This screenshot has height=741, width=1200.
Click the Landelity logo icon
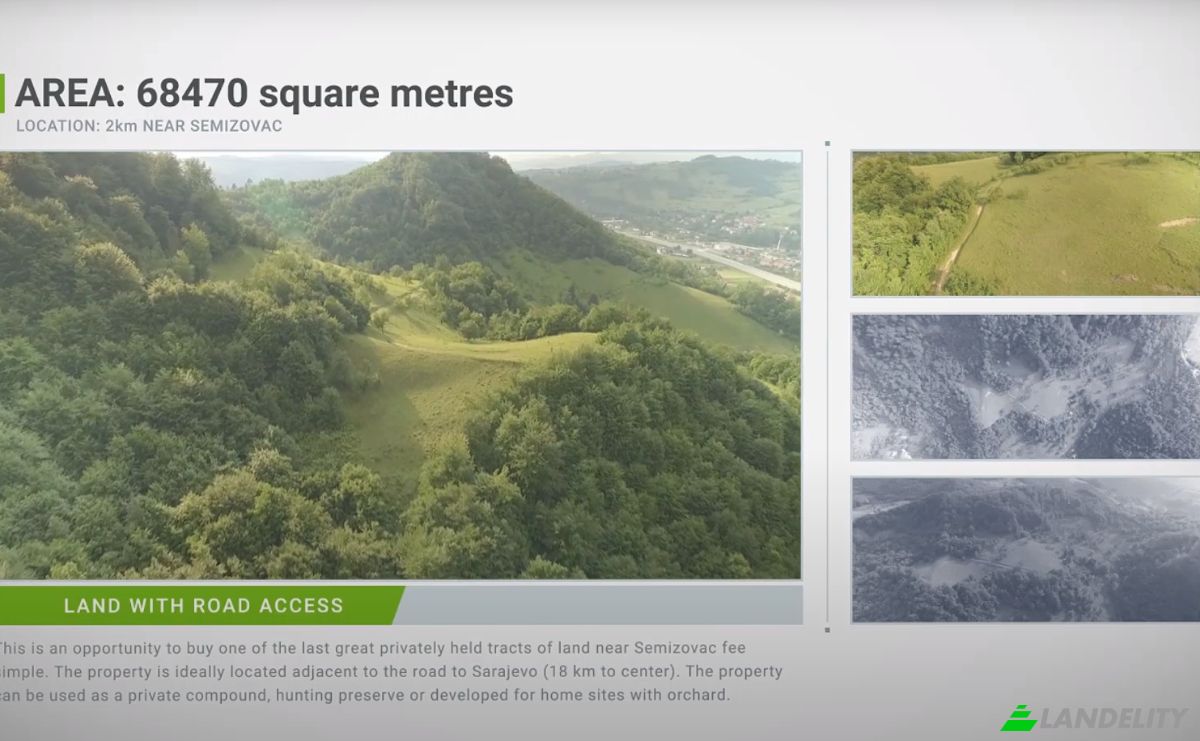coord(1019,718)
